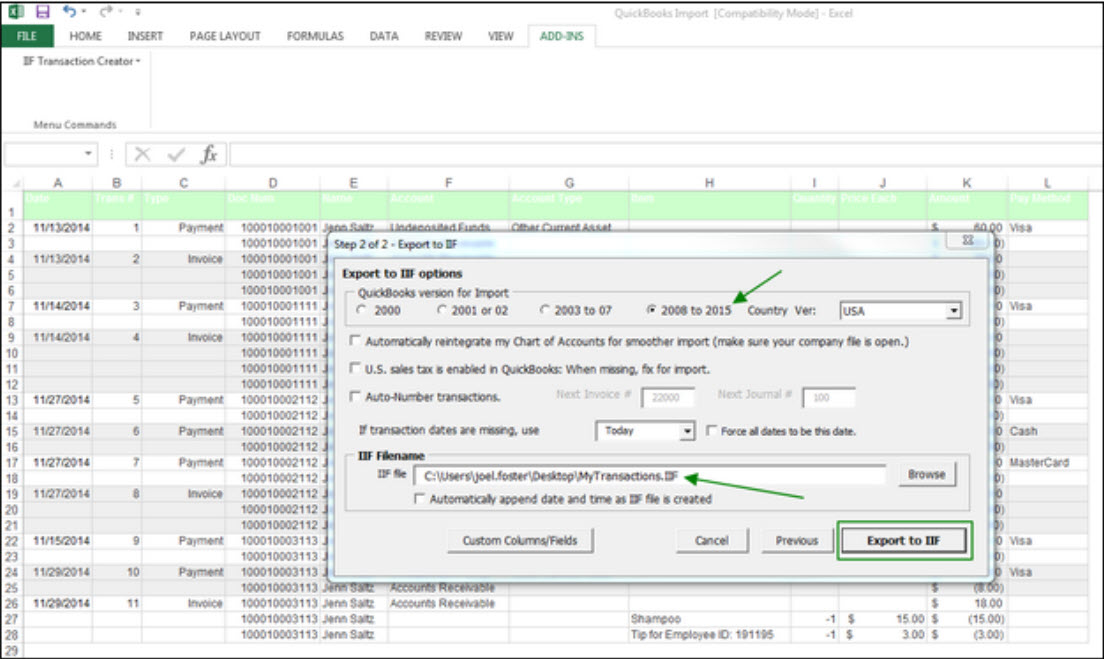This screenshot has width=1104, height=659.
Task: Click the IIF file path field
Action: 649,476
